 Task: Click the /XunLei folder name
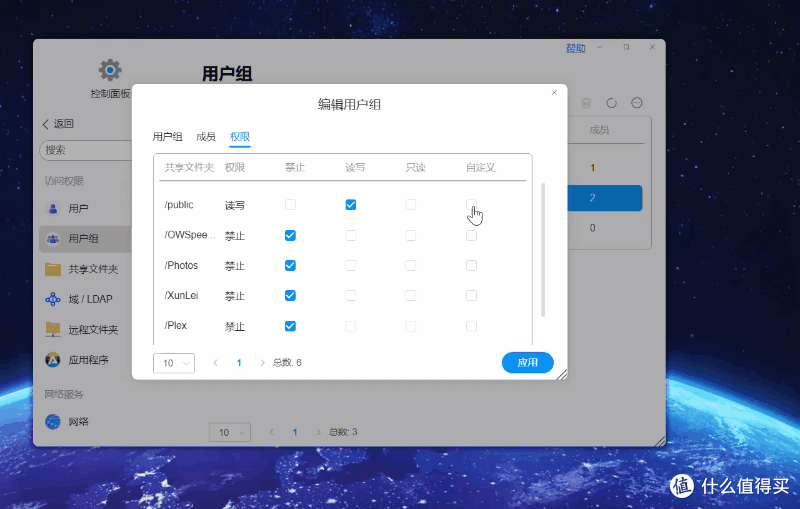(181, 295)
